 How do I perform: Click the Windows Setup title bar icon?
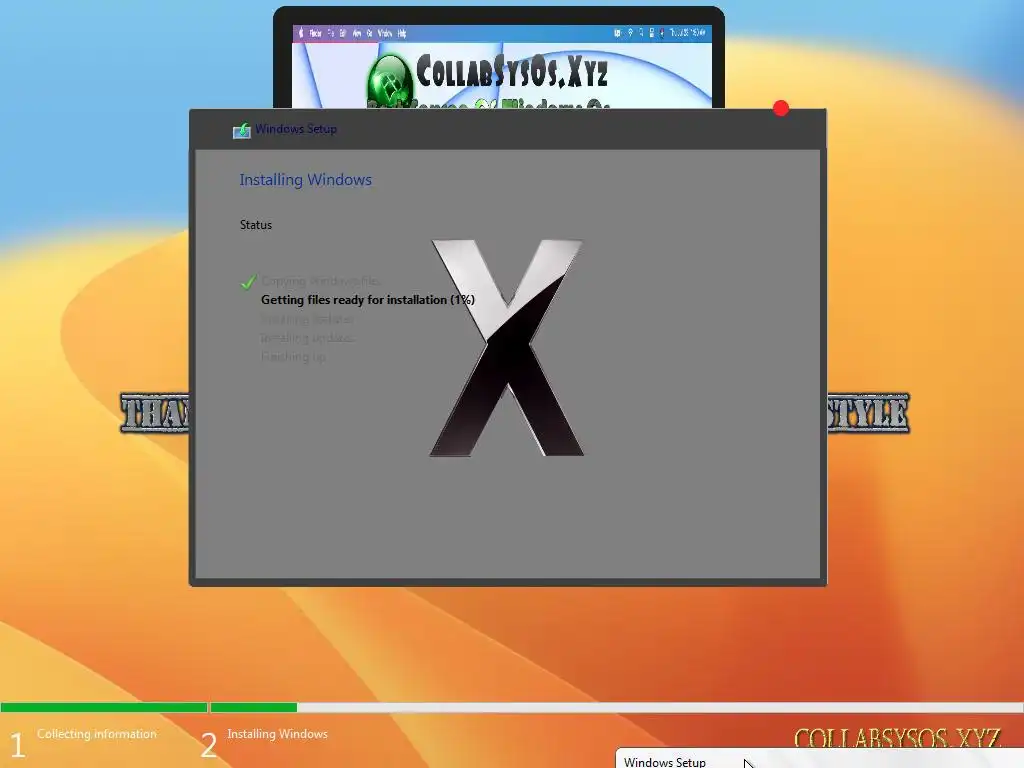(x=242, y=131)
